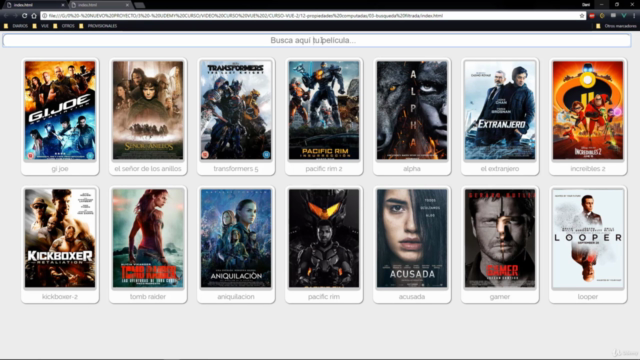Open the Chrome three-dot menu
This screenshot has height=360, width=640.
634,16
